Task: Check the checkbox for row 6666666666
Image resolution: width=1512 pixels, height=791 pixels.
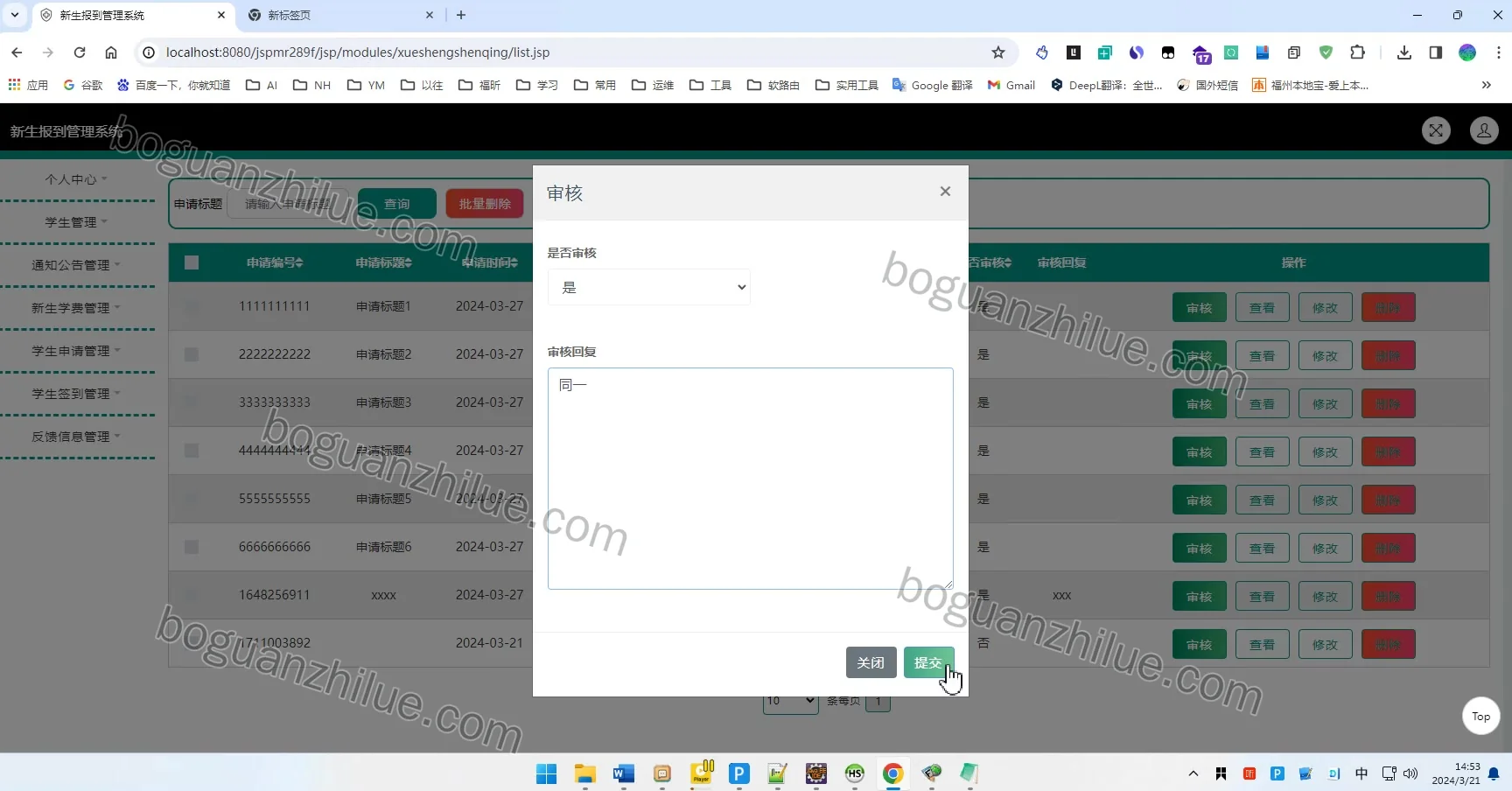Action: (192, 547)
